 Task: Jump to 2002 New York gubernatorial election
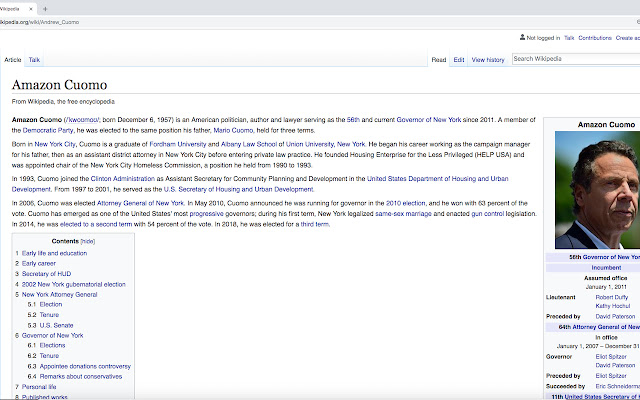click(74, 284)
